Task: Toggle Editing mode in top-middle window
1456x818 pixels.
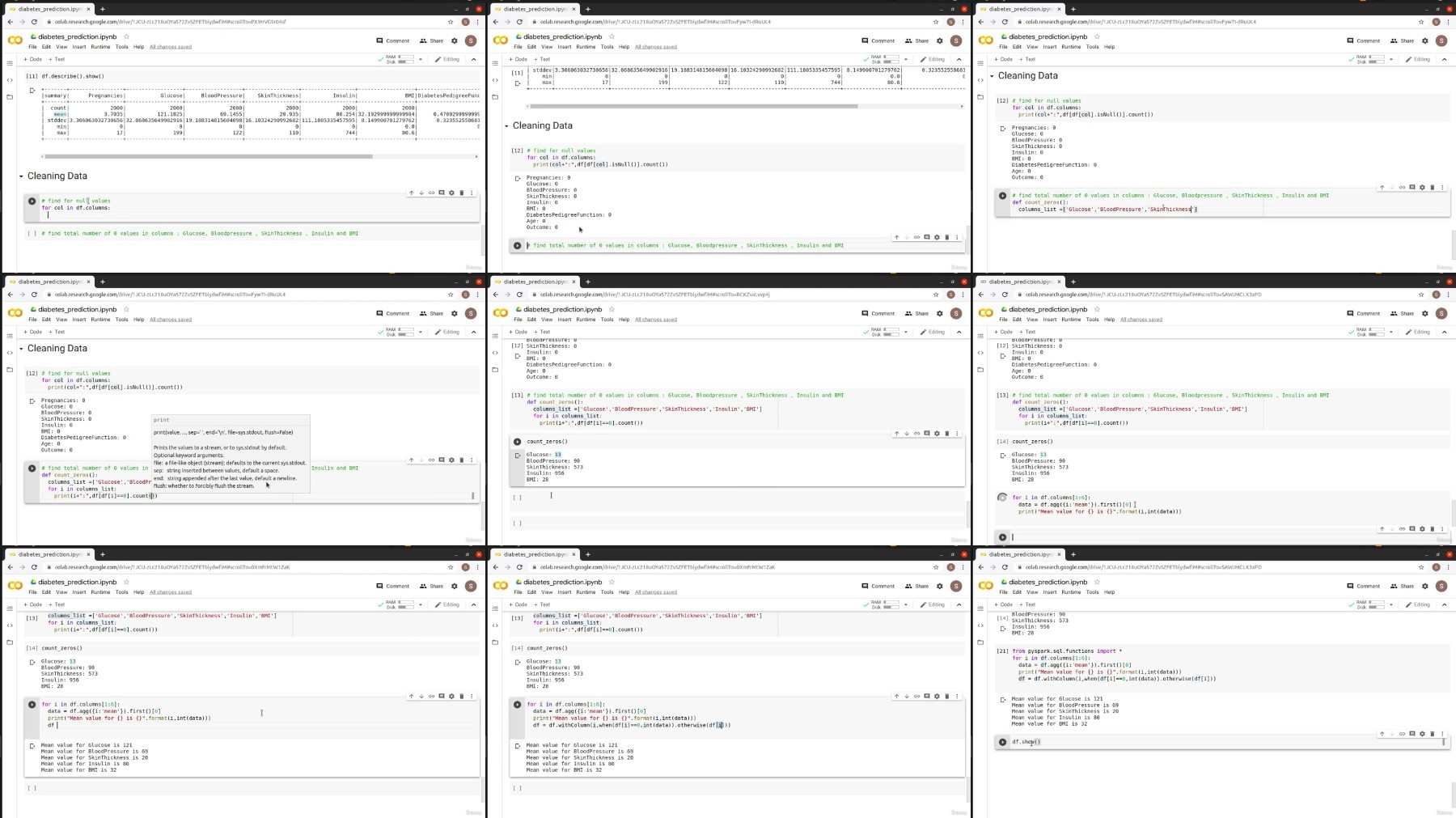Action: pyautogui.click(x=933, y=59)
